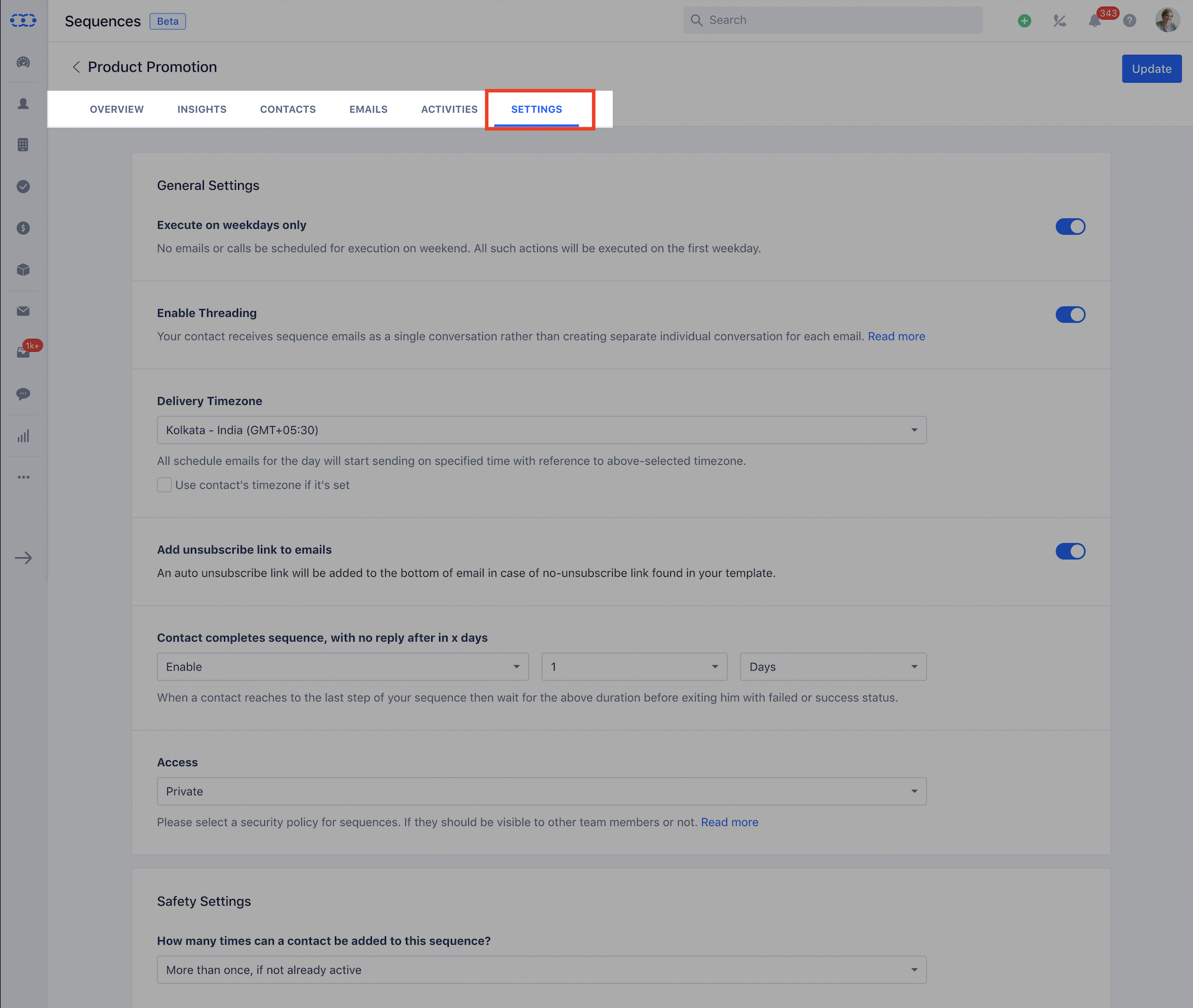Click green plus quick add icon

tap(1024, 21)
